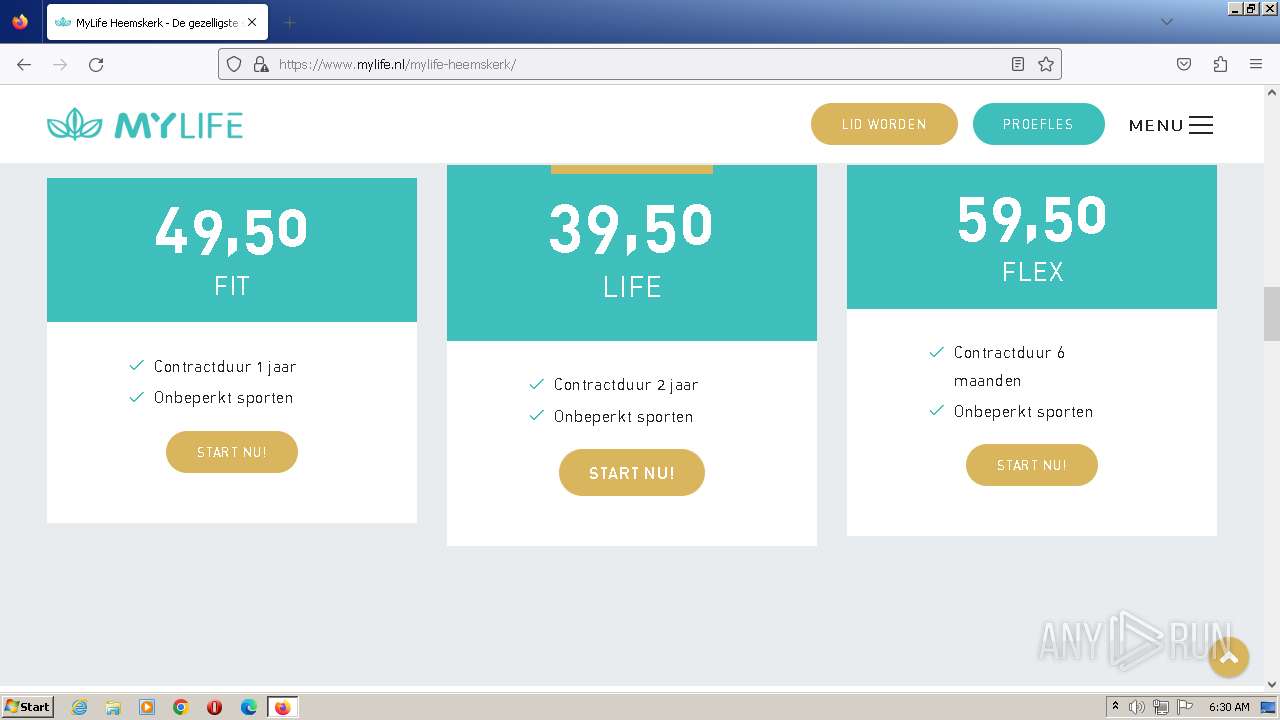
Task: Click 'Onbeperkt sporten' in FIT card
Action: pyautogui.click(x=223, y=398)
